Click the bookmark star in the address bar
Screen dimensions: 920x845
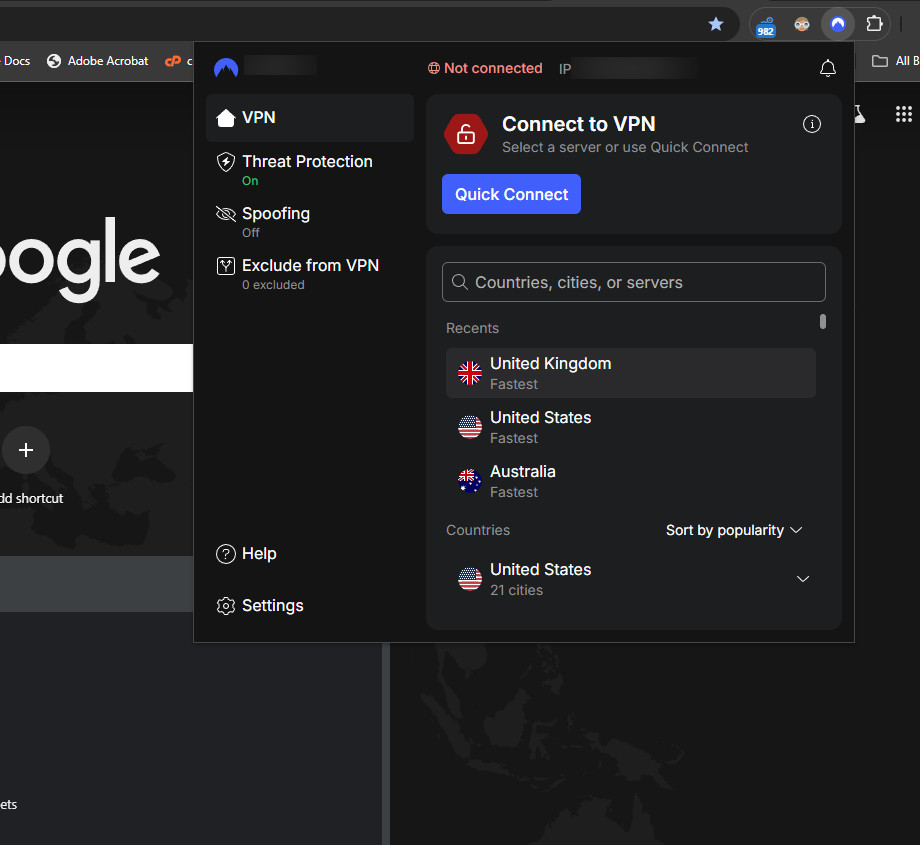coord(716,23)
